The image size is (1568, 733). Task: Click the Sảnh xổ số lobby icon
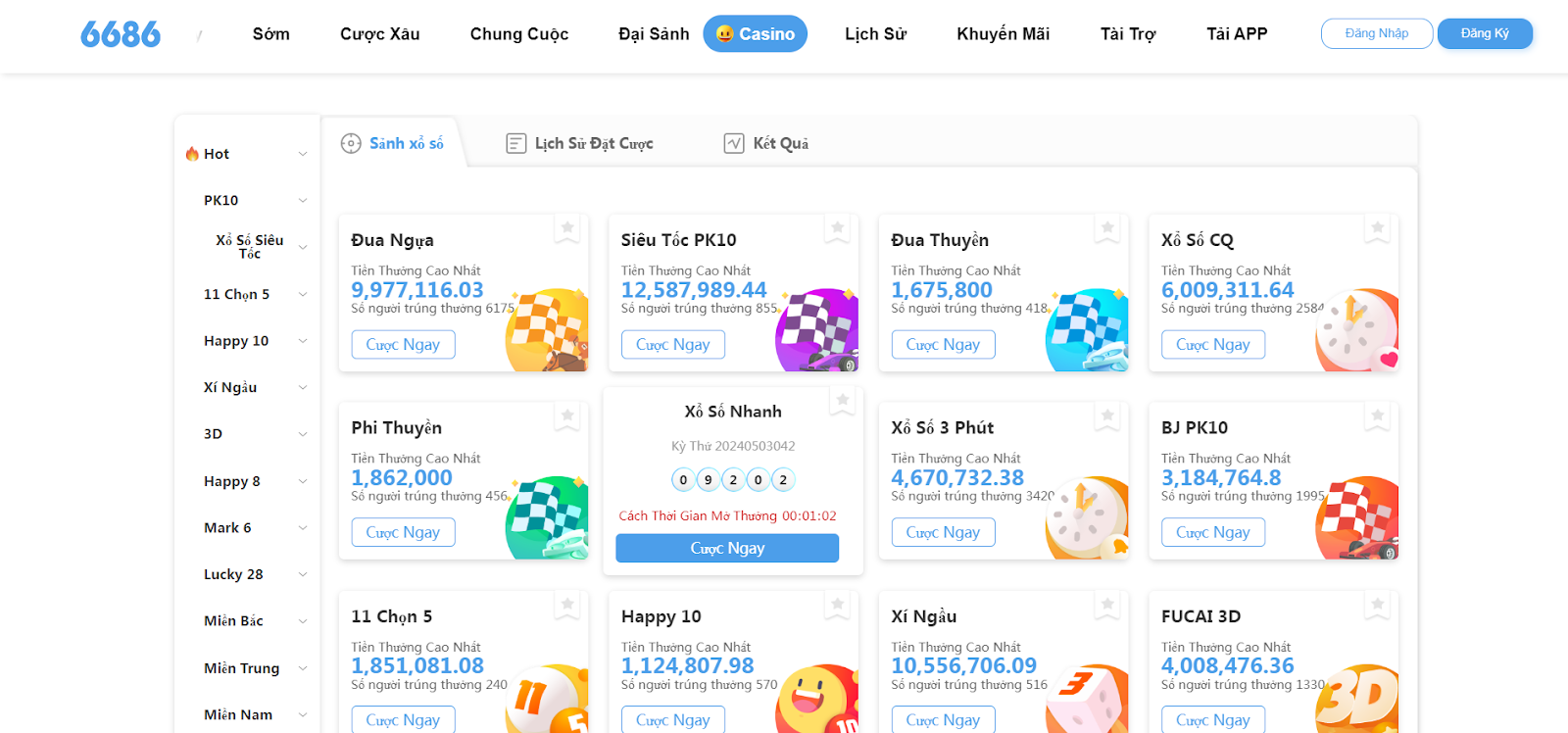point(351,144)
